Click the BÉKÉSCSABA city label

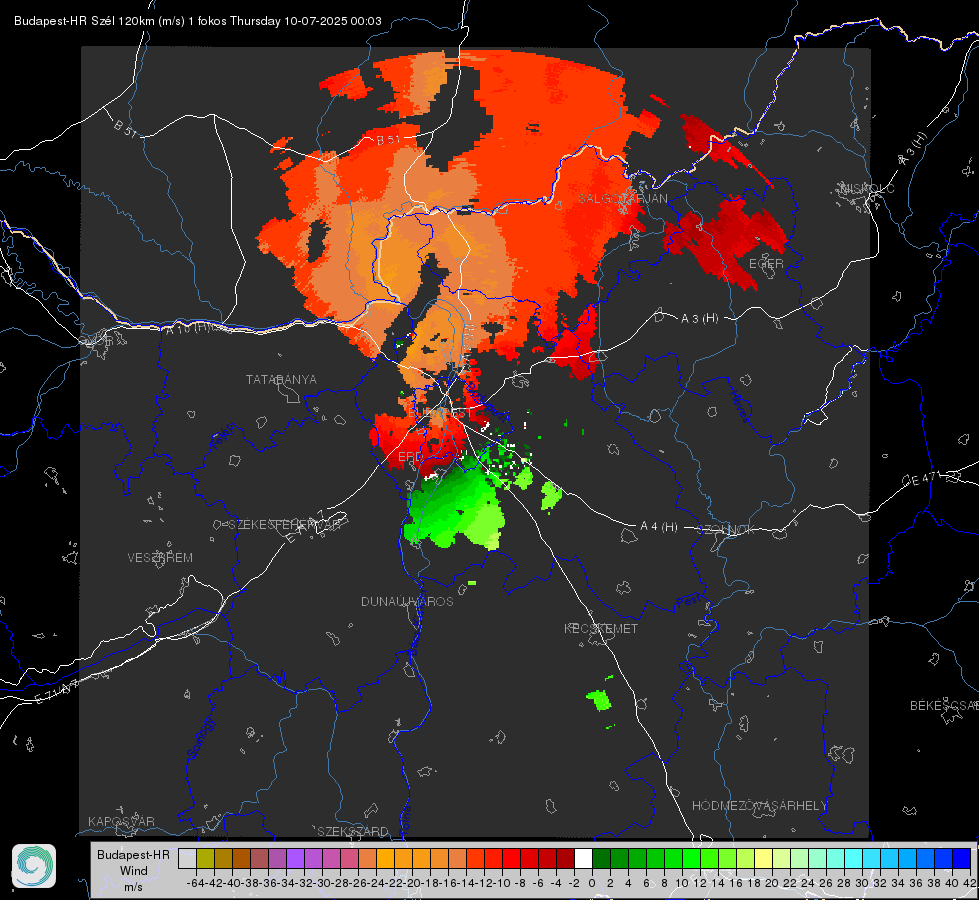pyautogui.click(x=944, y=706)
